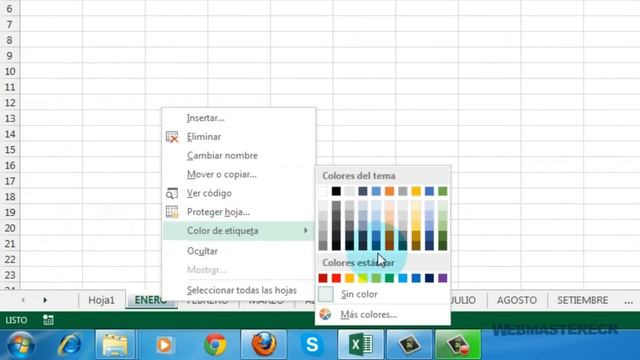
Task: Open File Explorer from the taskbar
Action: click(x=115, y=345)
